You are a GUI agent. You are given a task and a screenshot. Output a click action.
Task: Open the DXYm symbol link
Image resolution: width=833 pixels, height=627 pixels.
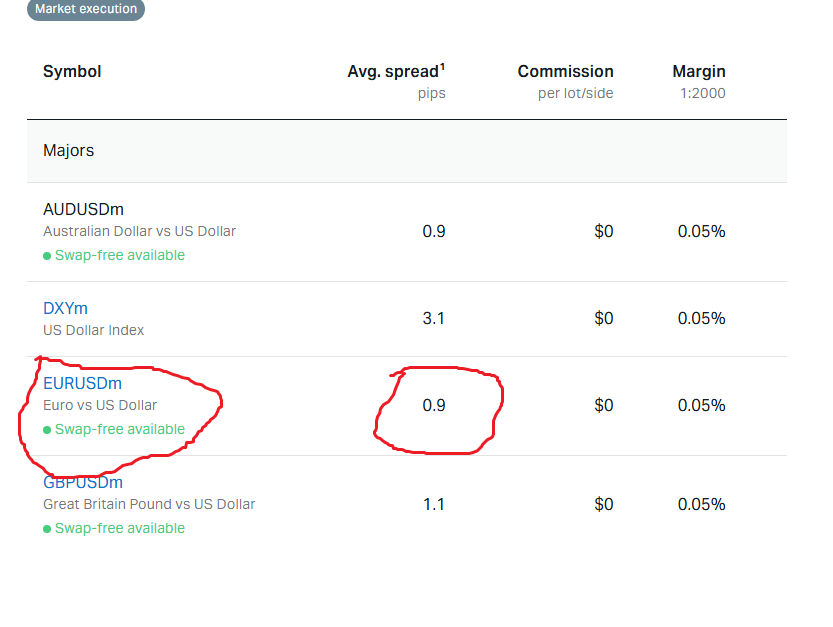(65, 308)
